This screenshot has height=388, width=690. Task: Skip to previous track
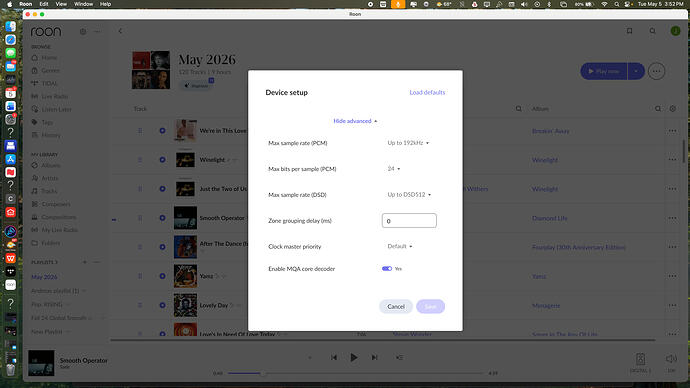[x=334, y=358]
